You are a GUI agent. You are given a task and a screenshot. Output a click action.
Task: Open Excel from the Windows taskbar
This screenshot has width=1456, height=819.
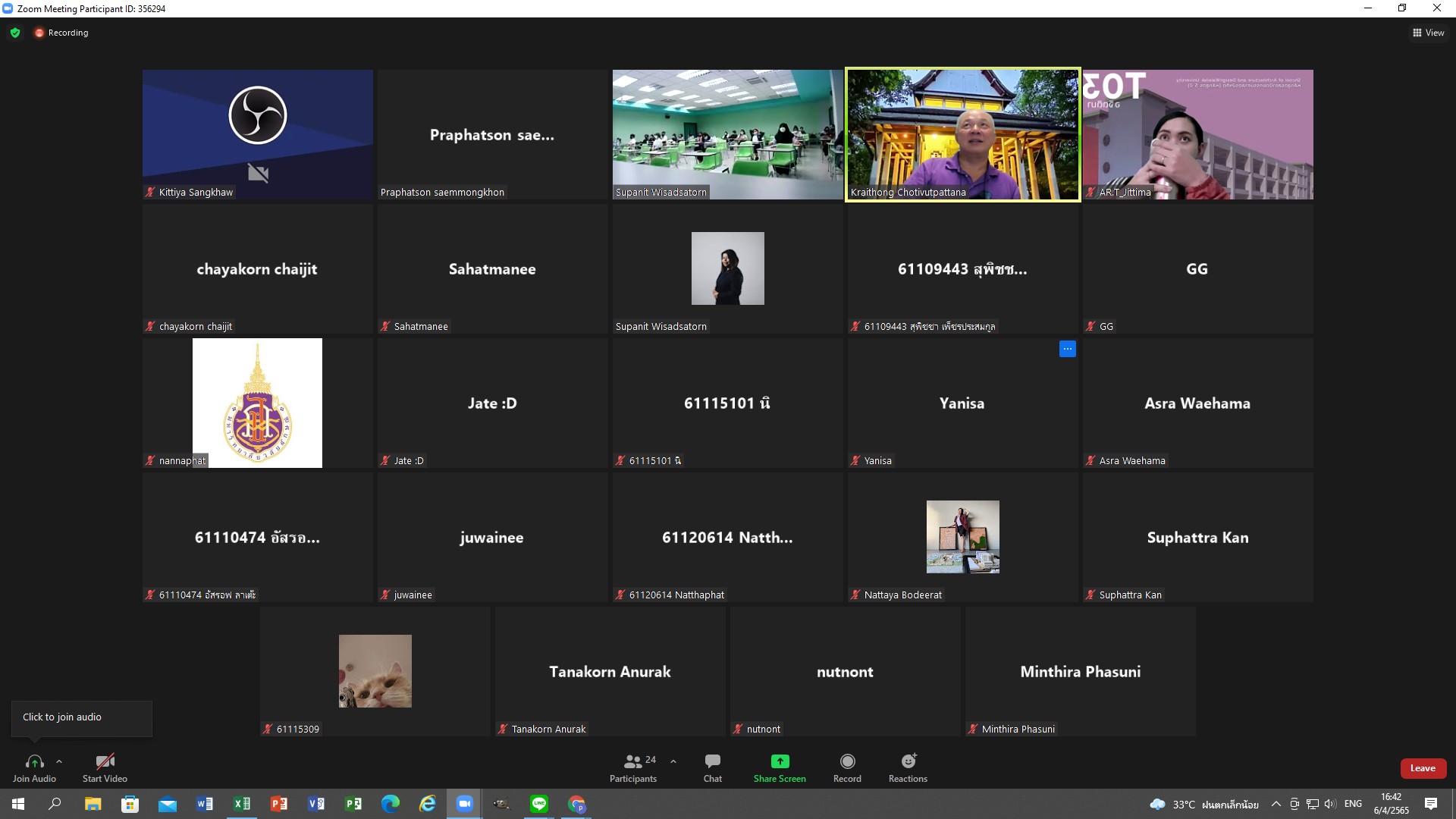pyautogui.click(x=242, y=804)
